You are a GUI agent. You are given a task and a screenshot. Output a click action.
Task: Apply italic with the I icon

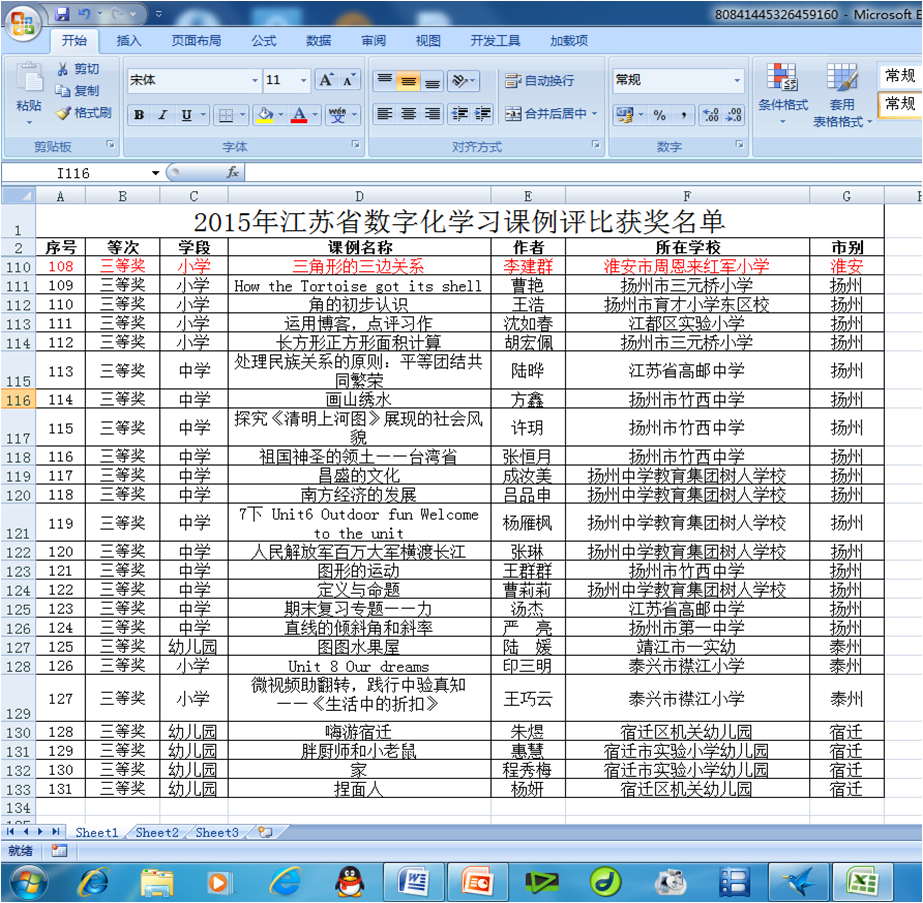pyautogui.click(x=163, y=115)
